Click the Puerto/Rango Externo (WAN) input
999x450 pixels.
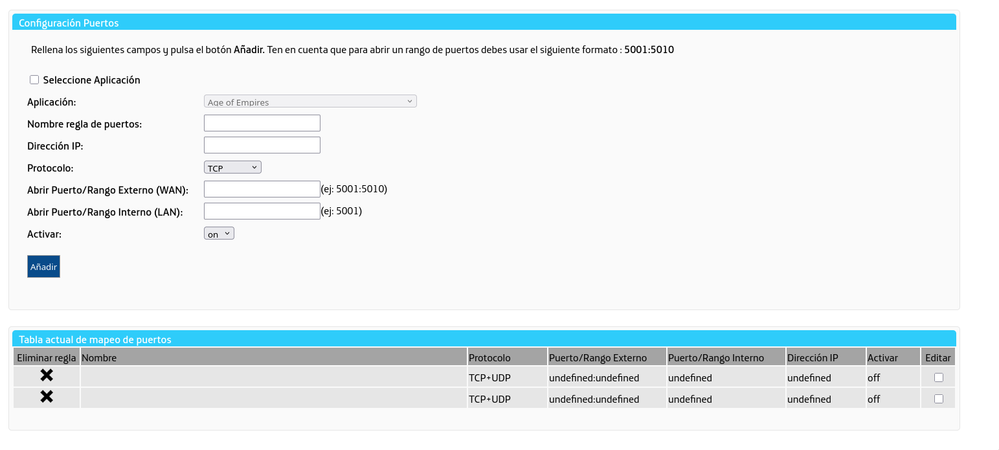pos(261,189)
